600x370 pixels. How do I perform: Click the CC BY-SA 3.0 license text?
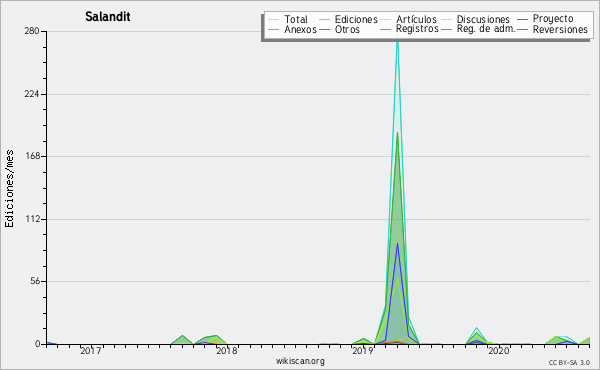click(569, 363)
